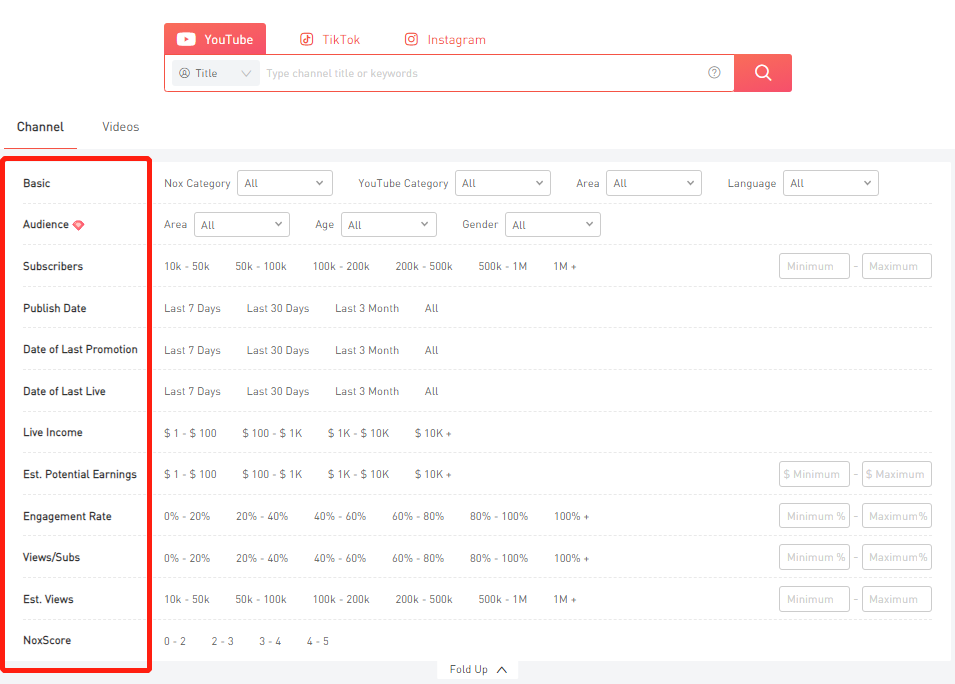This screenshot has height=684, width=955.
Task: Switch to the Instagram platform tab
Action: click(x=445, y=40)
